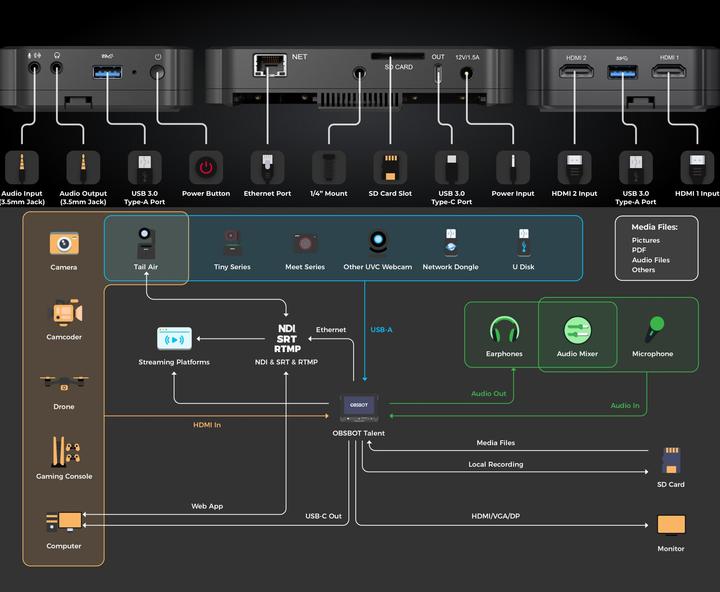Click the Network Dongle icon

[451, 242]
